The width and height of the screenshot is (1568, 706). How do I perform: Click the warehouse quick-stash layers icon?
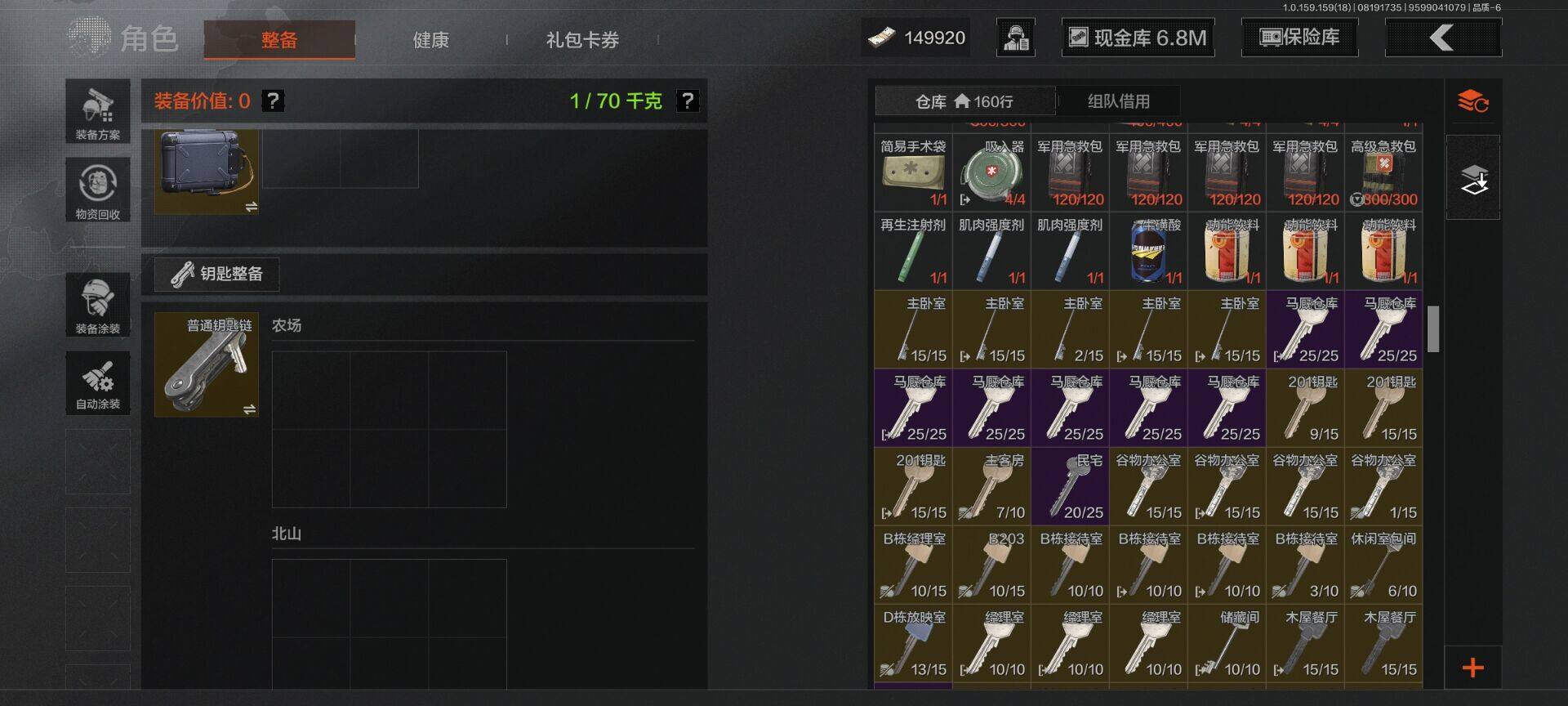(1473, 178)
